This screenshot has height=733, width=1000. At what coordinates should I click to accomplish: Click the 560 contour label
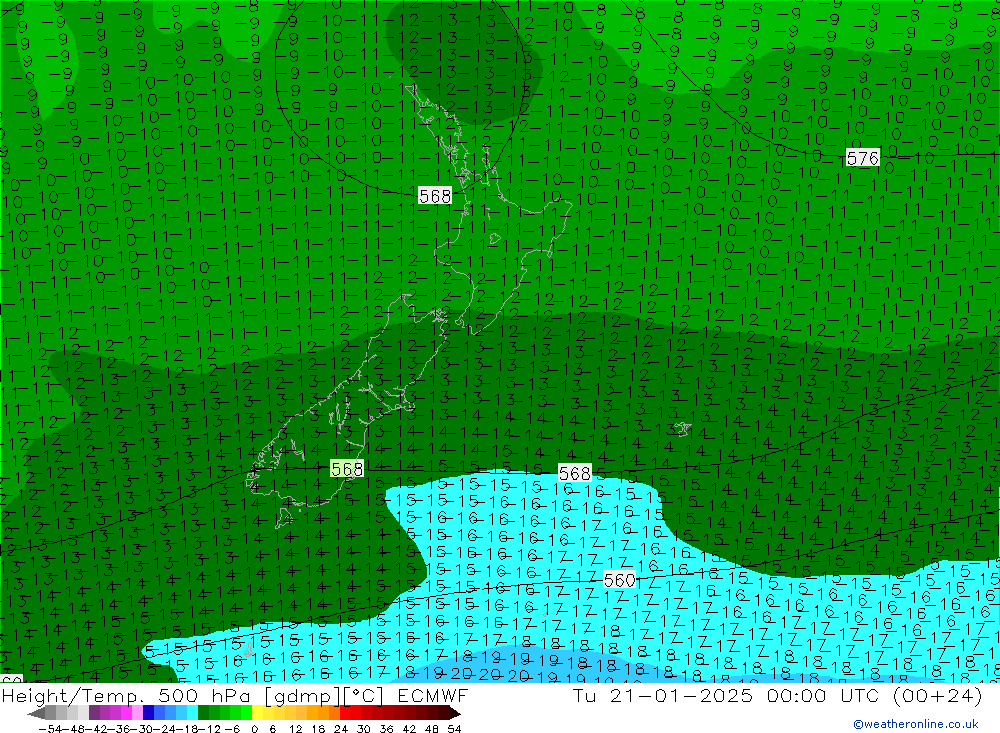(x=619, y=580)
